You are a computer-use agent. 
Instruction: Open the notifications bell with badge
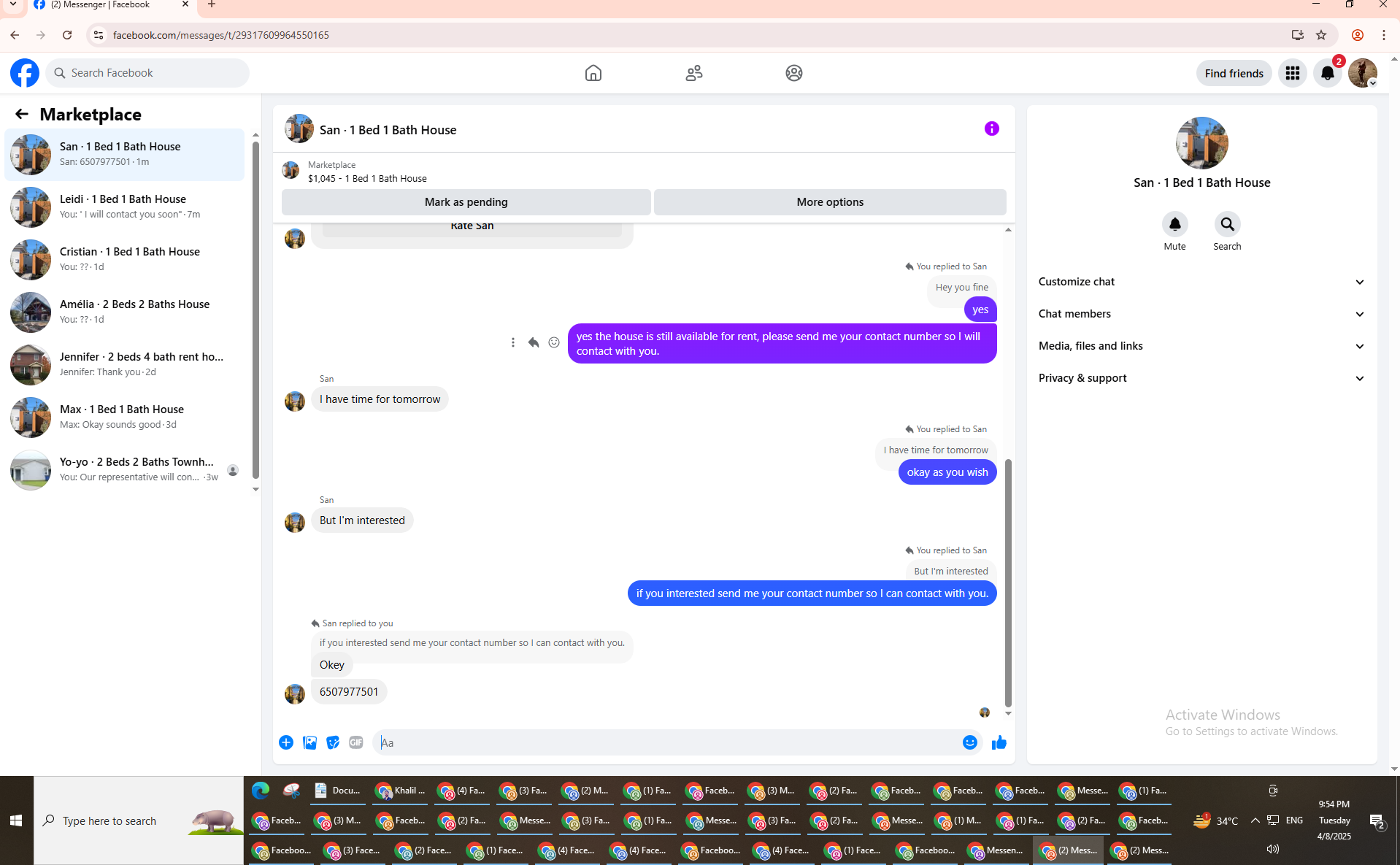[1327, 73]
